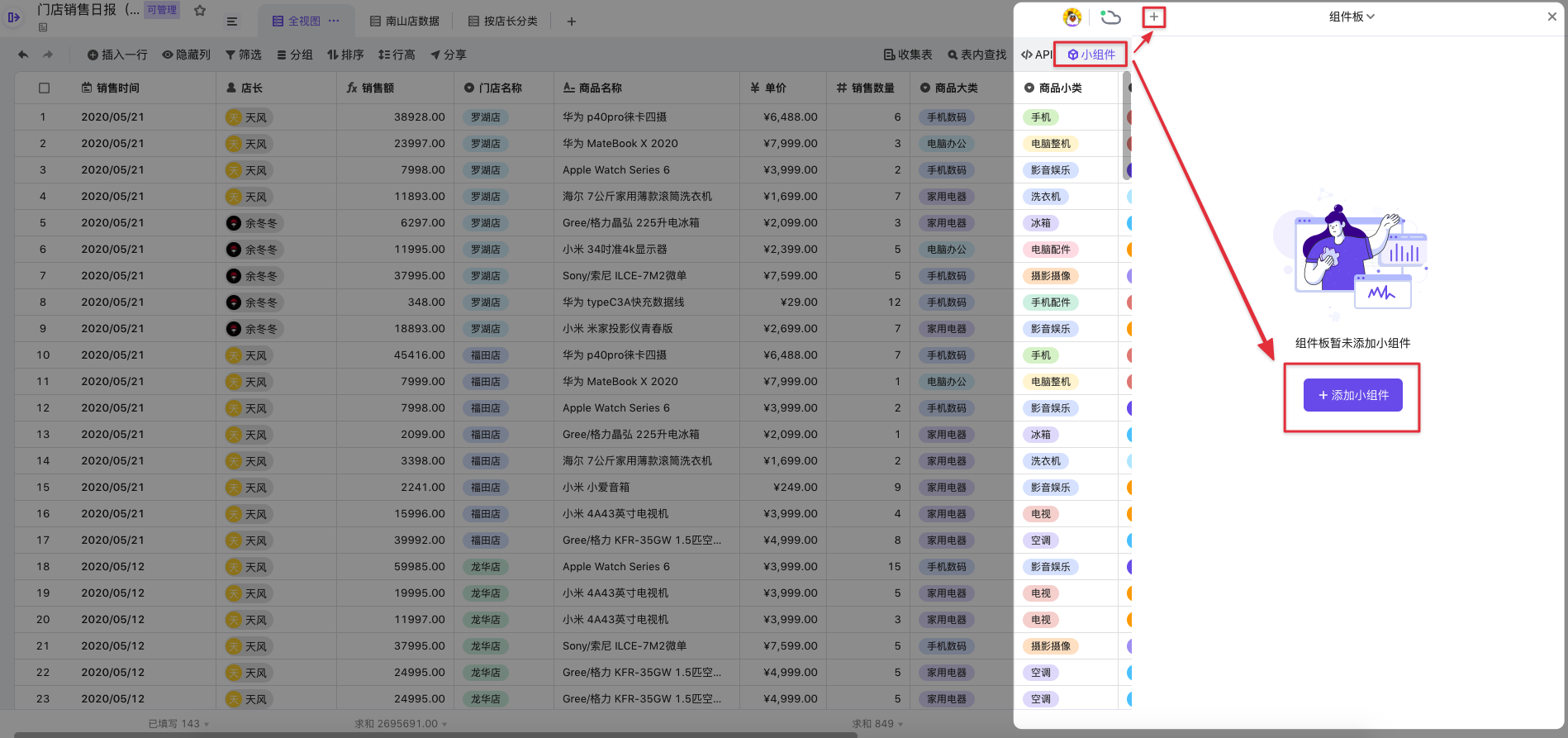Open the 全视图 tab more options menu

pos(334,21)
